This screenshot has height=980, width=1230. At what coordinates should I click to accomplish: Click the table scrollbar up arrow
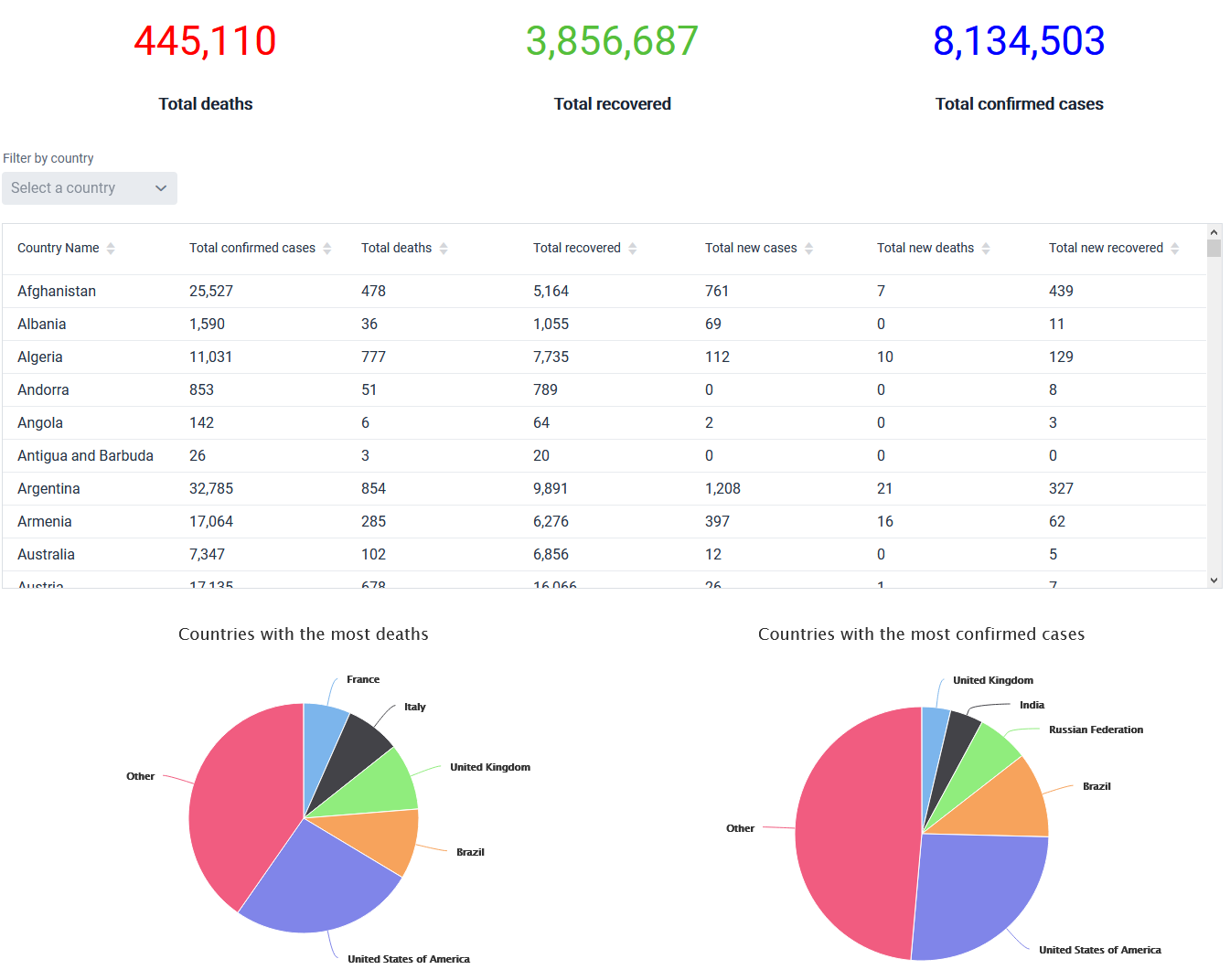tap(1214, 232)
